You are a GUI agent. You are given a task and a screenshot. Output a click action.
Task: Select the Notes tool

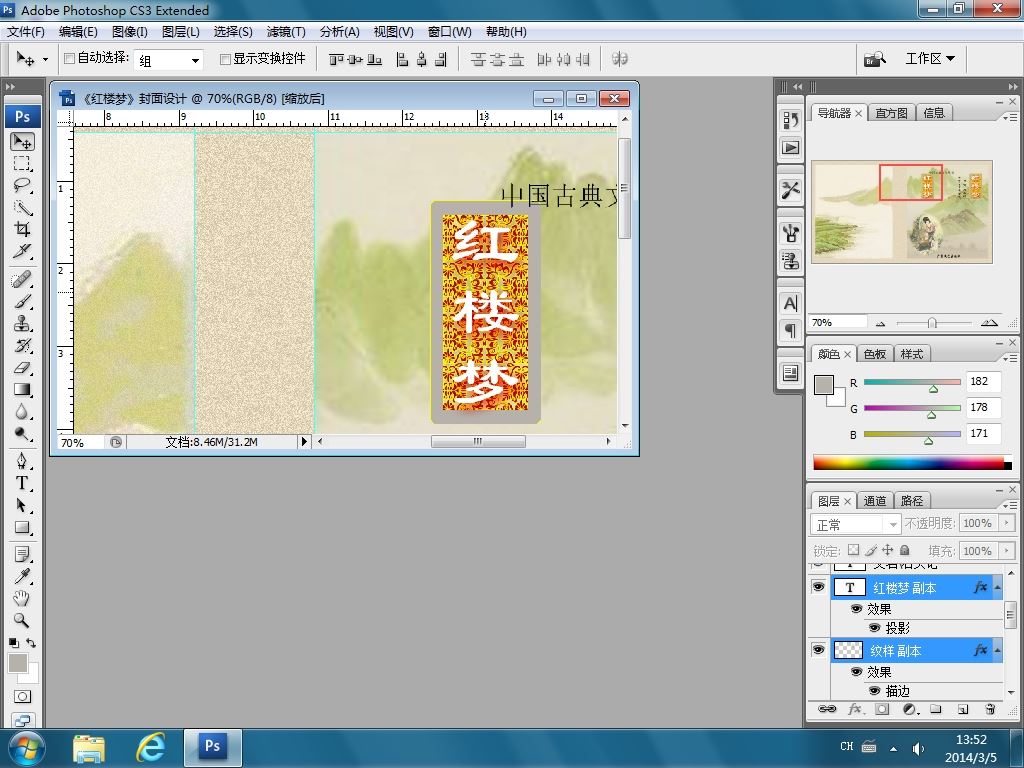click(x=22, y=554)
